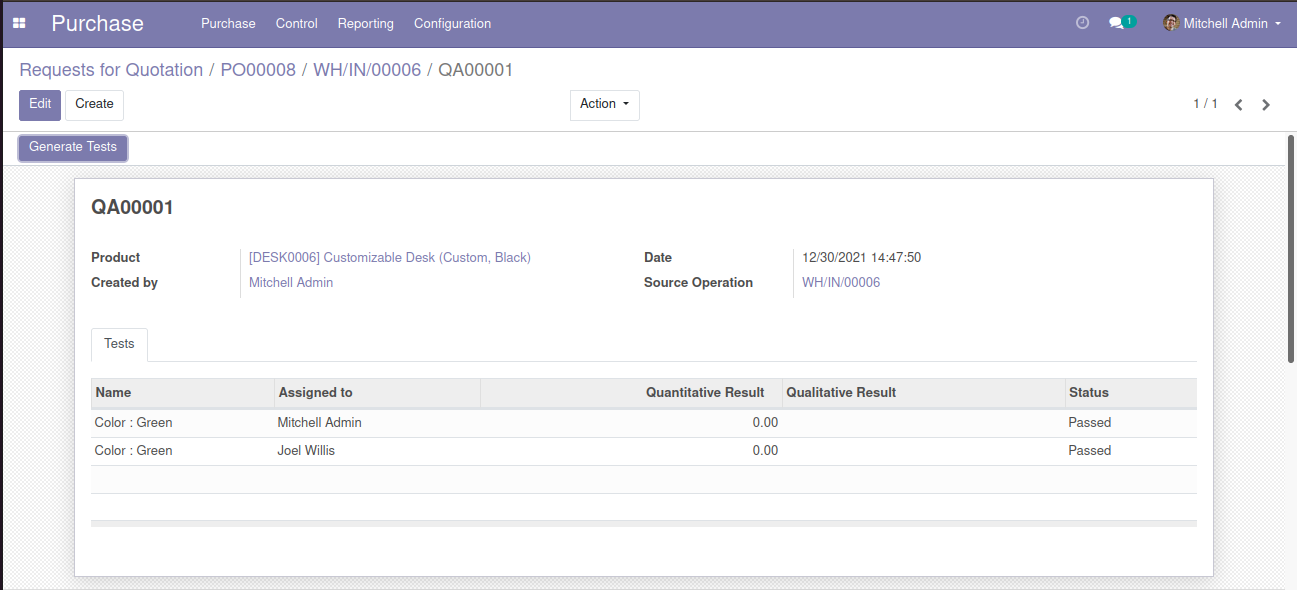Image resolution: width=1297 pixels, height=590 pixels.
Task: Open the apps grid home menu icon
Action: click(x=19, y=23)
